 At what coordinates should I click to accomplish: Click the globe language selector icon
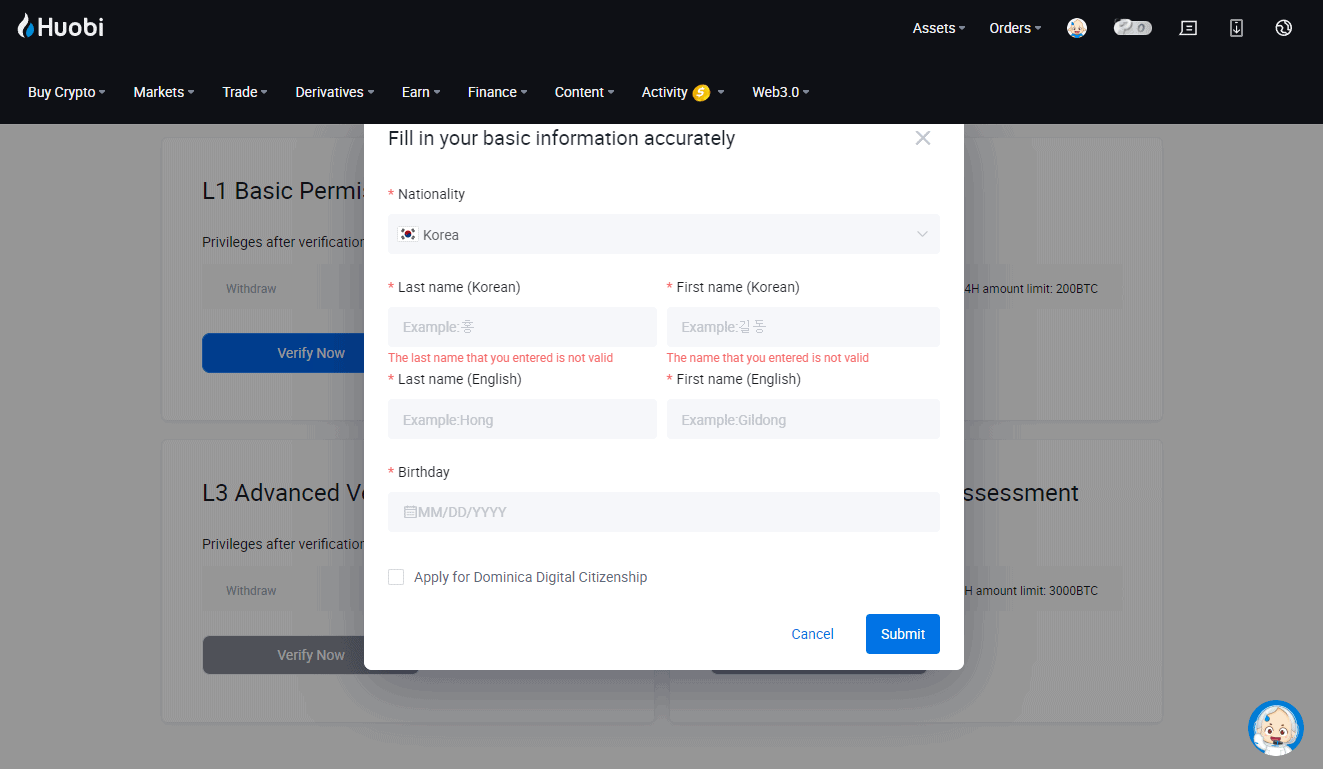(1283, 28)
